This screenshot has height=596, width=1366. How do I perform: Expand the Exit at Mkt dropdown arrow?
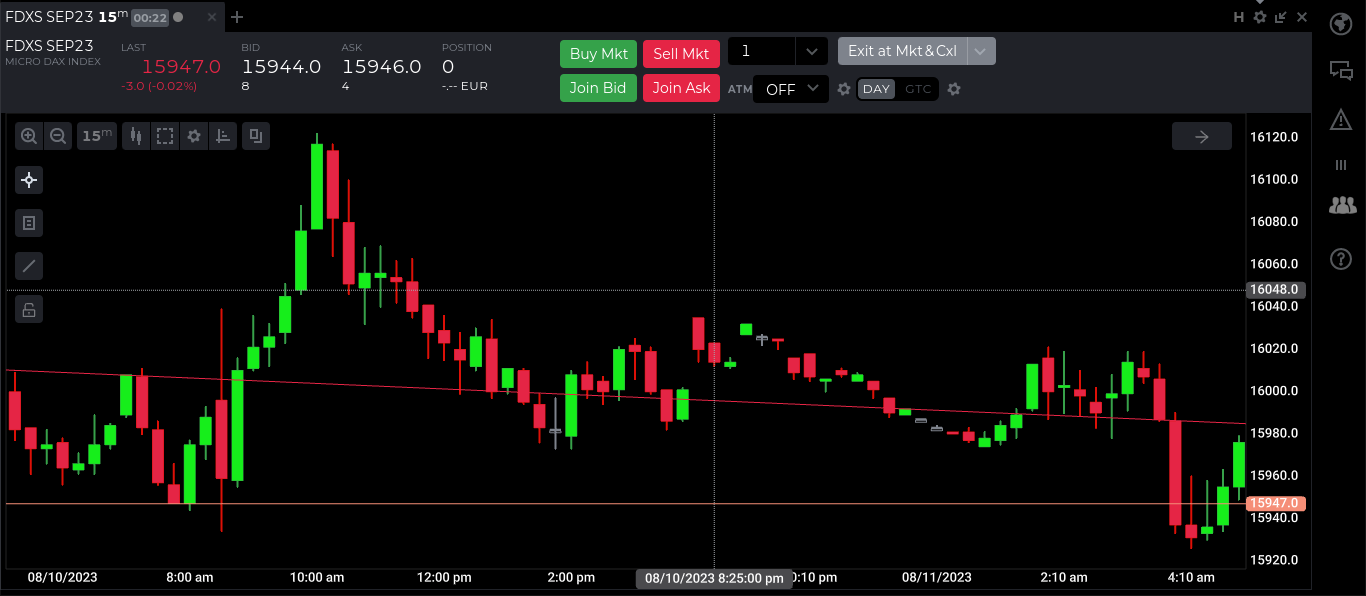click(982, 51)
